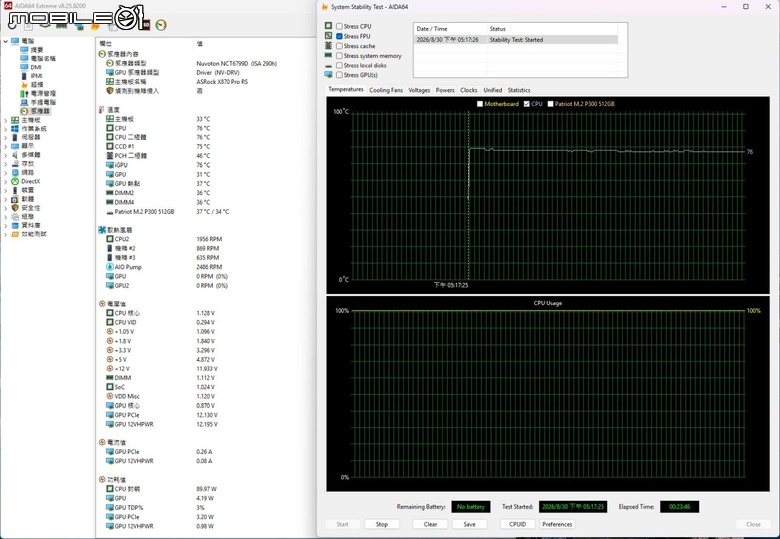Show Patriot M.2 P300 512GB temperature line
The width and height of the screenshot is (780, 539).
(x=551, y=104)
